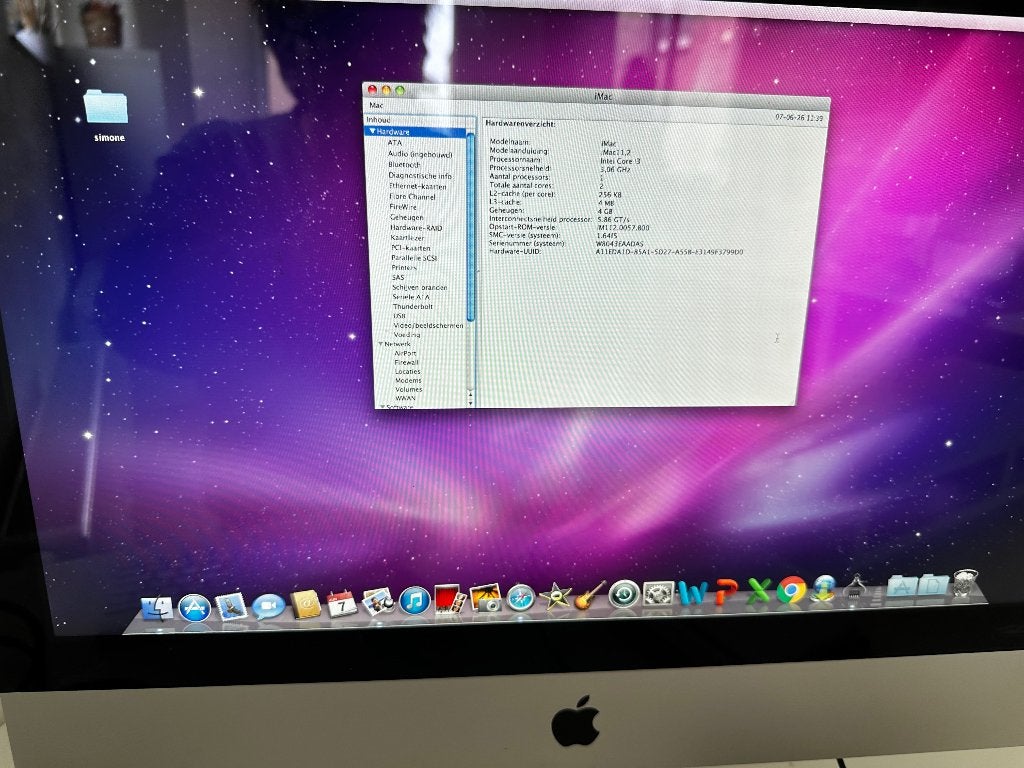Open the Documents folder stack in dock

[934, 584]
